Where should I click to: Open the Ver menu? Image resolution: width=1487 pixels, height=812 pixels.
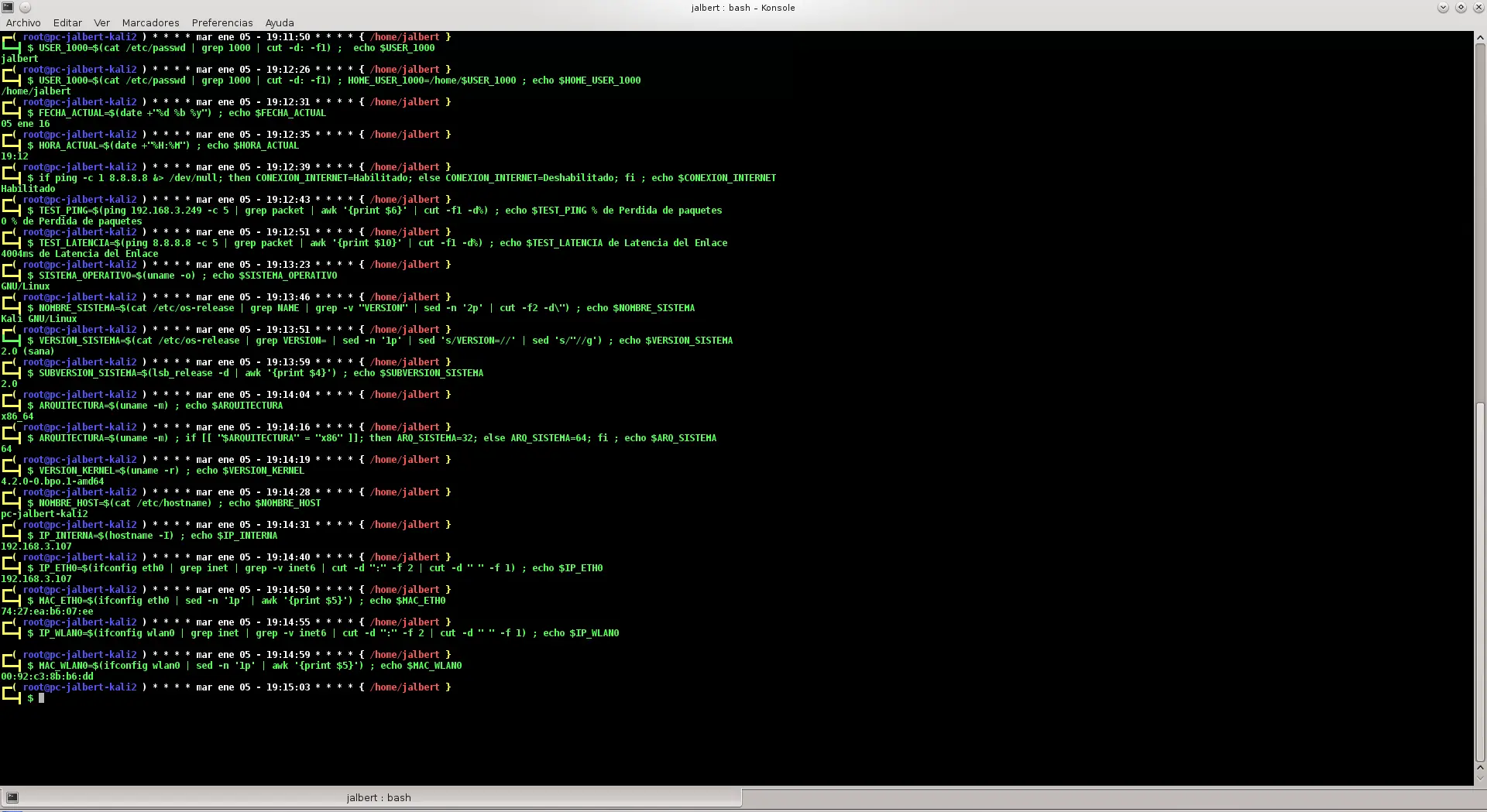pos(102,22)
